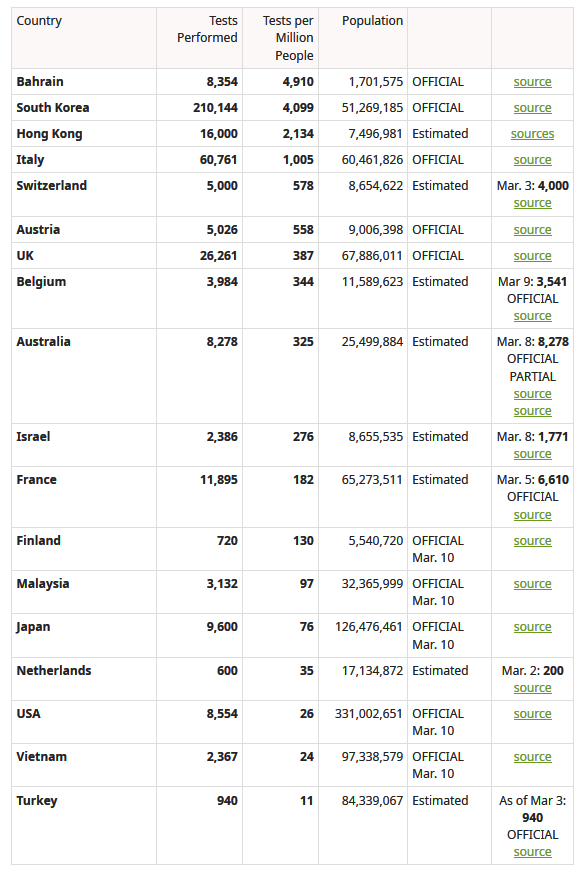Open the Finland source link
This screenshot has height=879, width=583.
pyautogui.click(x=532, y=541)
